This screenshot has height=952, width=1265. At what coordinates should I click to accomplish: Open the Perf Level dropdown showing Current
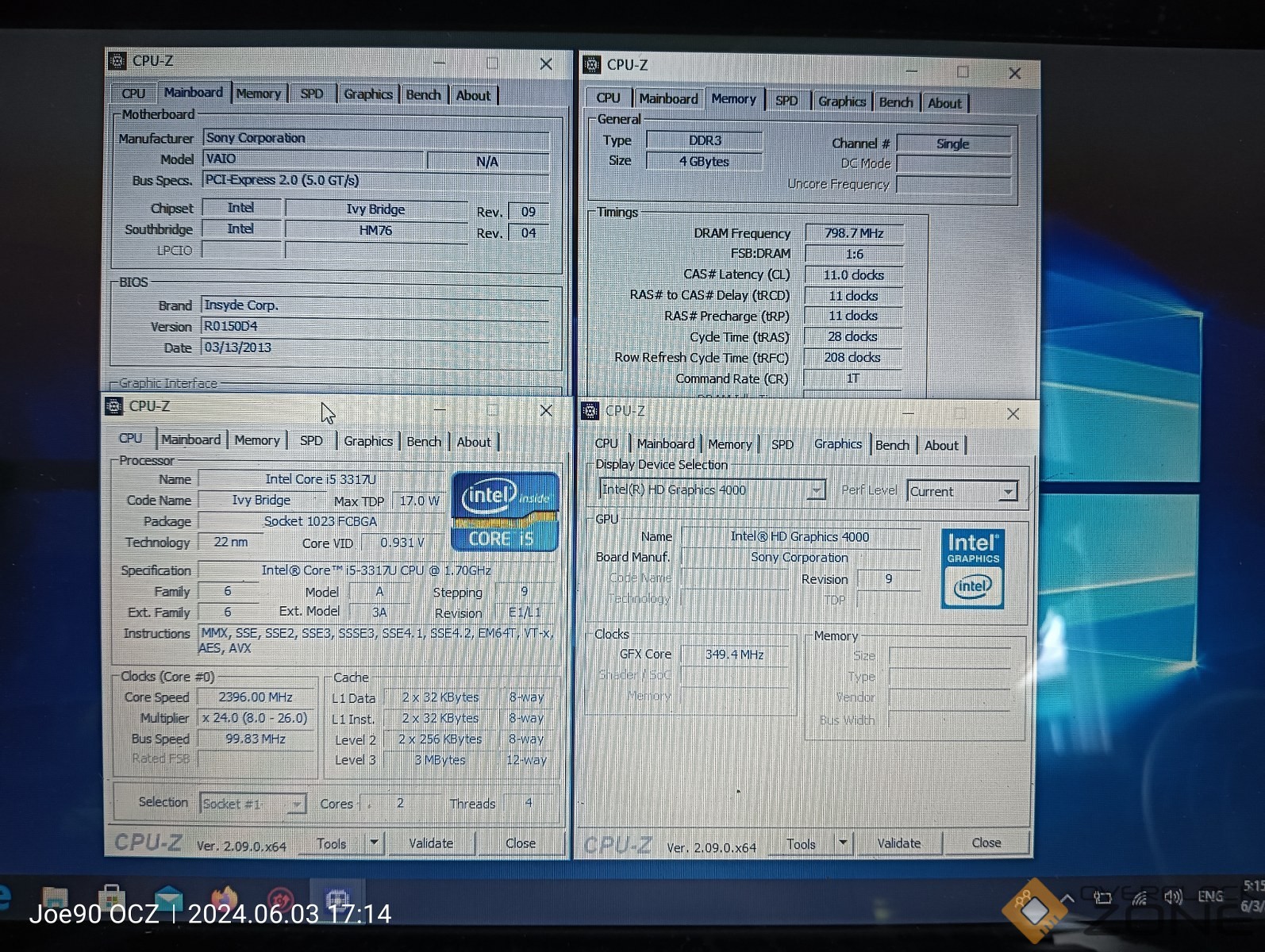pyautogui.click(x=962, y=491)
